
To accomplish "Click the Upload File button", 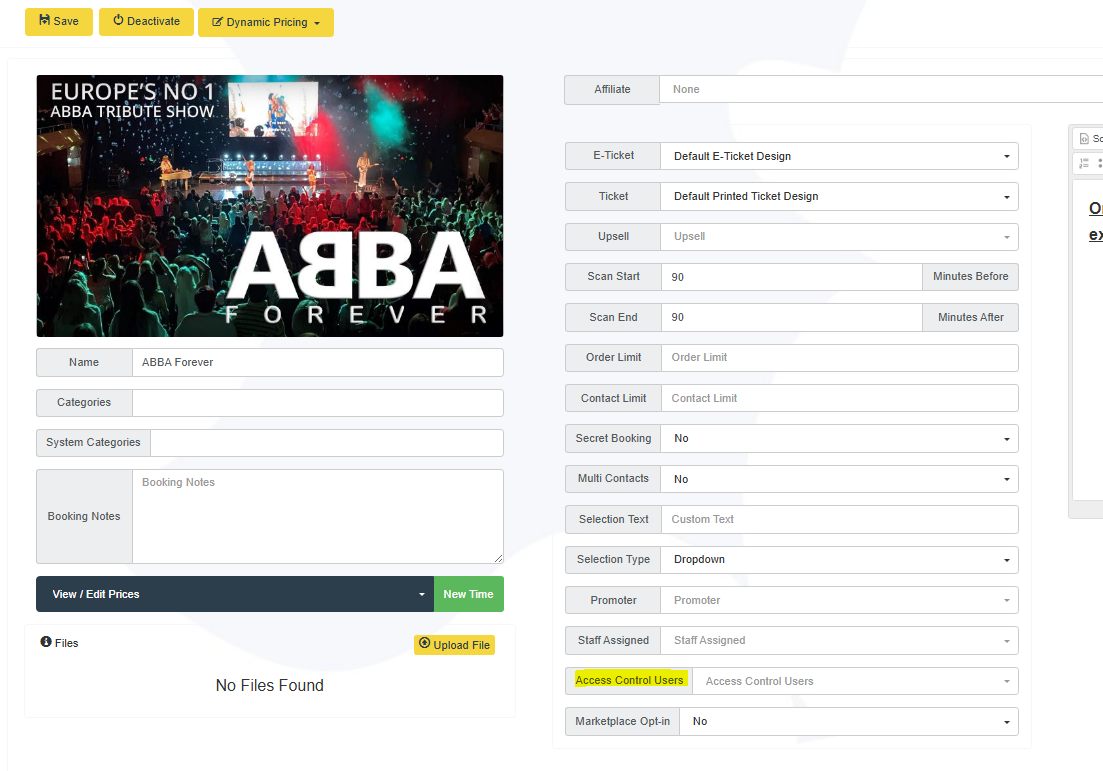I will (454, 645).
